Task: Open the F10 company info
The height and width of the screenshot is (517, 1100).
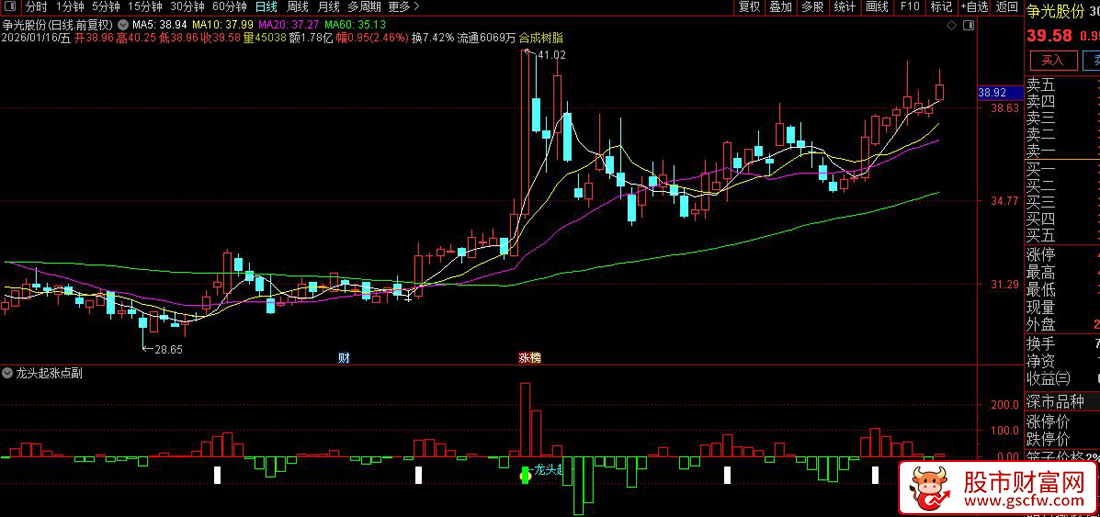Action: [909, 7]
